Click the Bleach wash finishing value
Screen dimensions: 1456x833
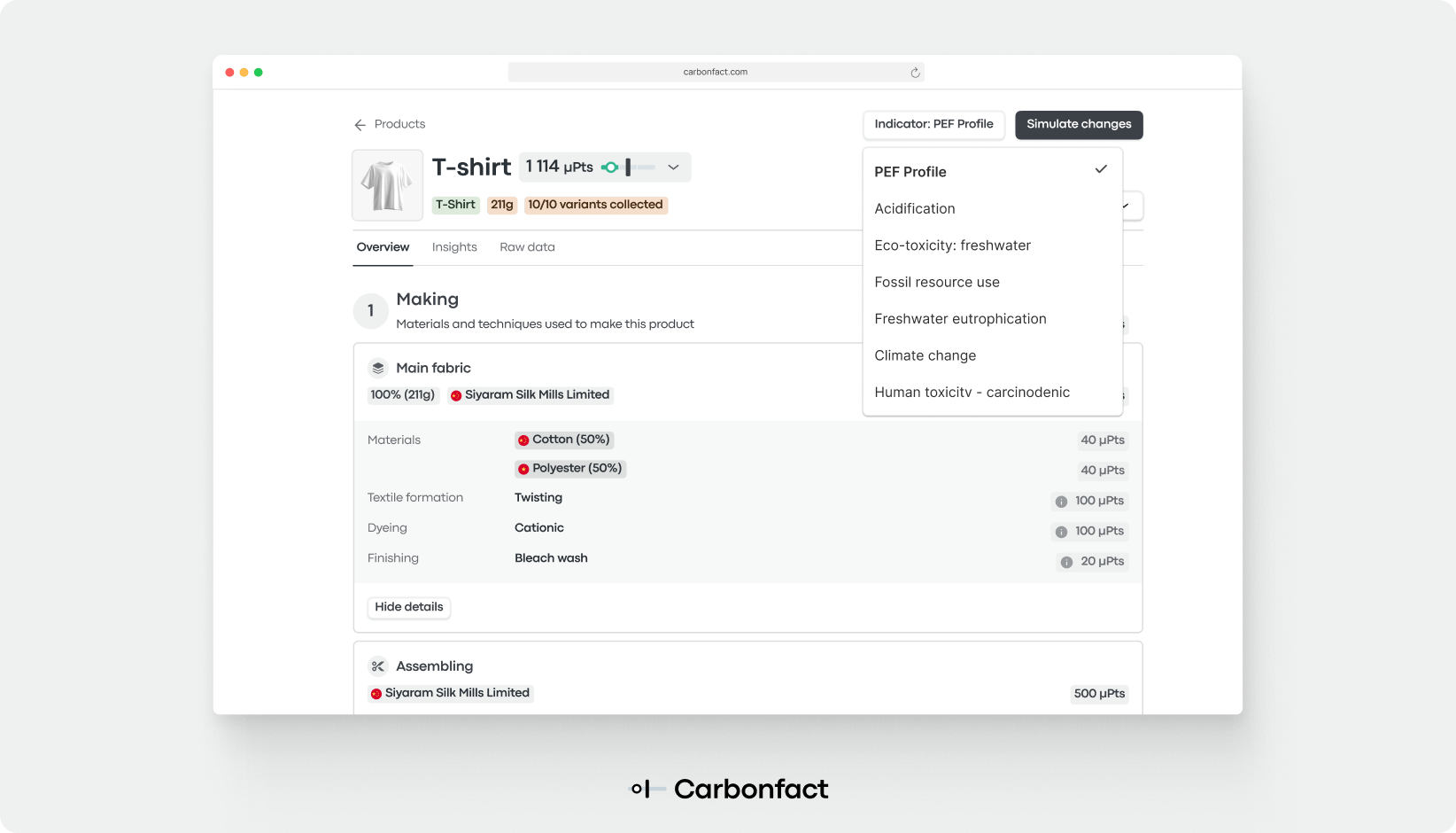[551, 558]
